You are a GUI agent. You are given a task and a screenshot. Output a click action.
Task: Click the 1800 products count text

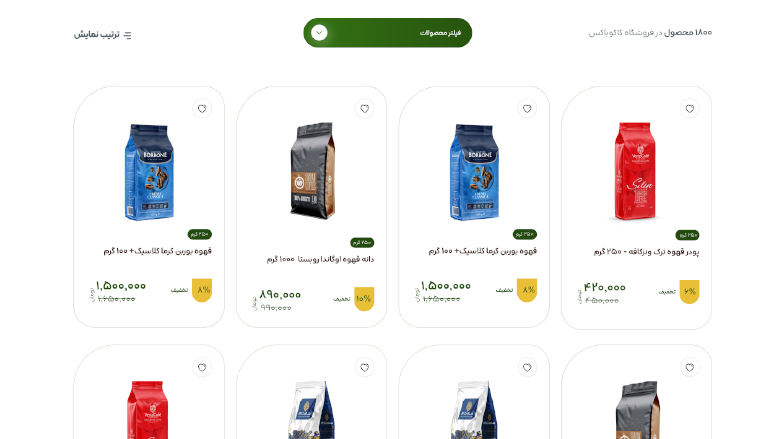click(x=688, y=33)
